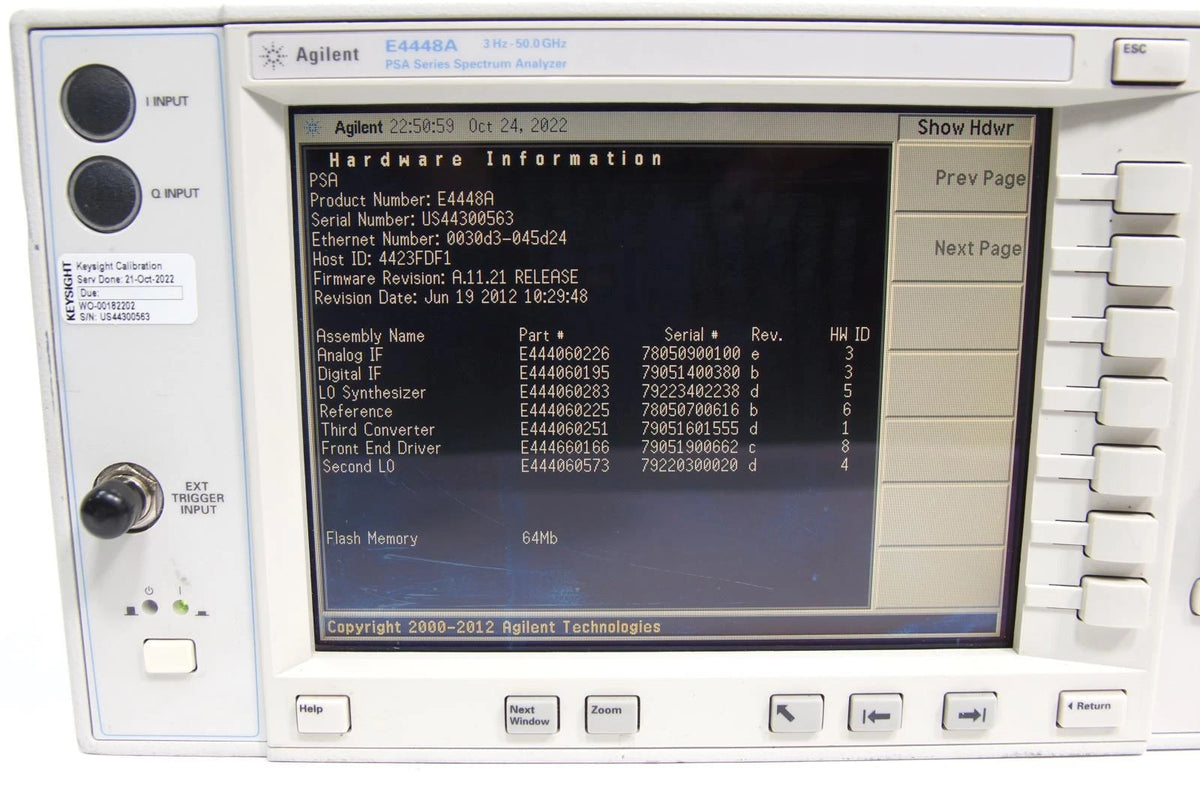
Task: Click the "64Mb" flash memory value
Action: coord(540,539)
